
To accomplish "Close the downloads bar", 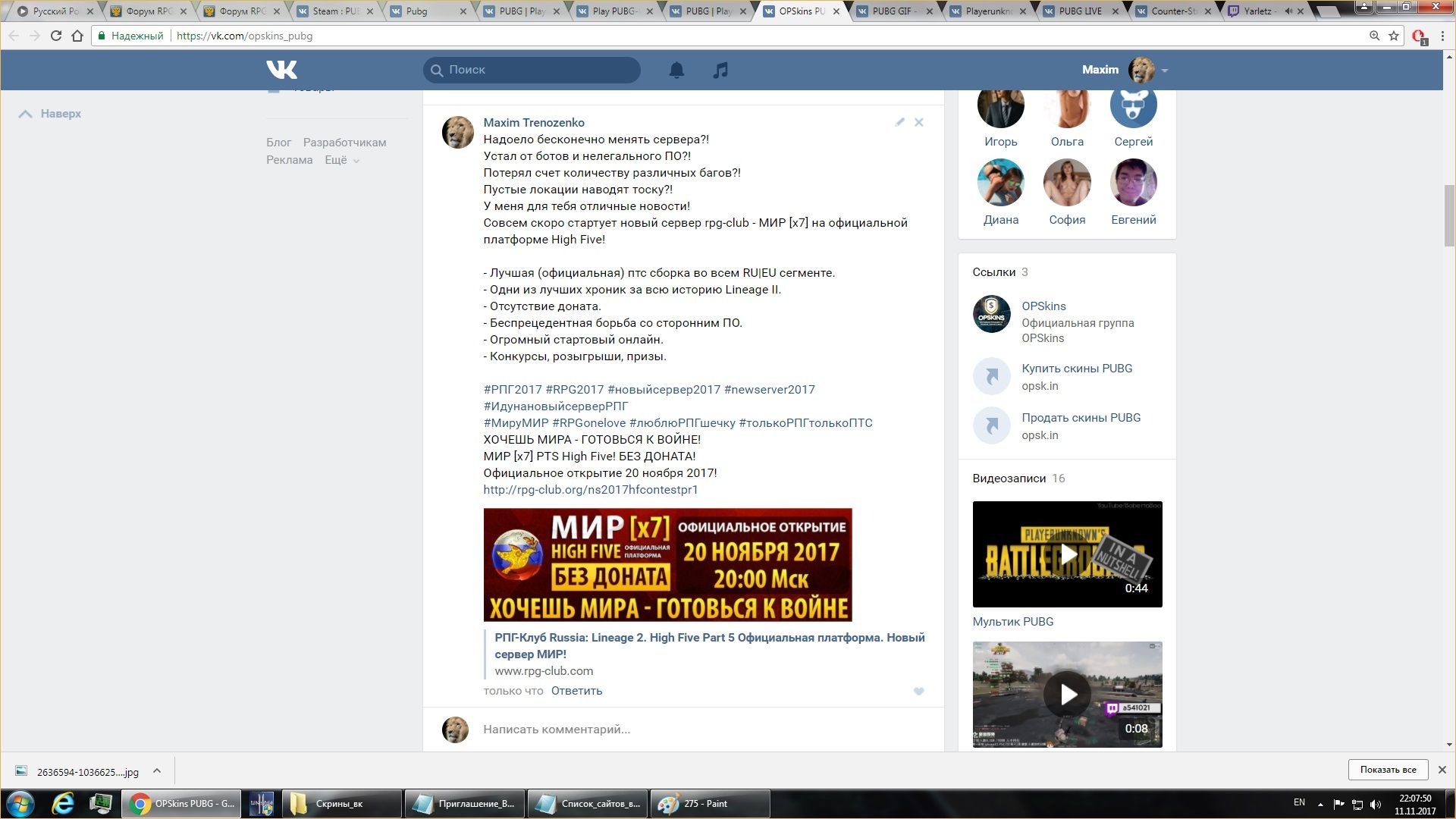I will 1442,770.
